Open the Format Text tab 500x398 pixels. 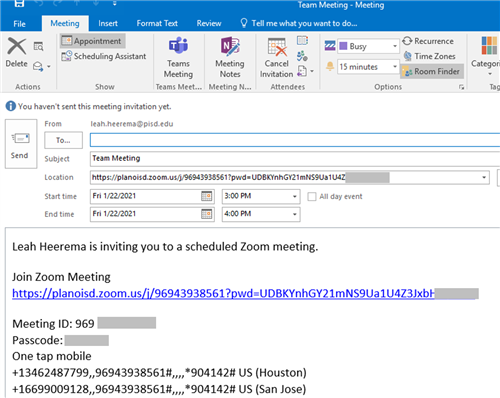click(157, 23)
